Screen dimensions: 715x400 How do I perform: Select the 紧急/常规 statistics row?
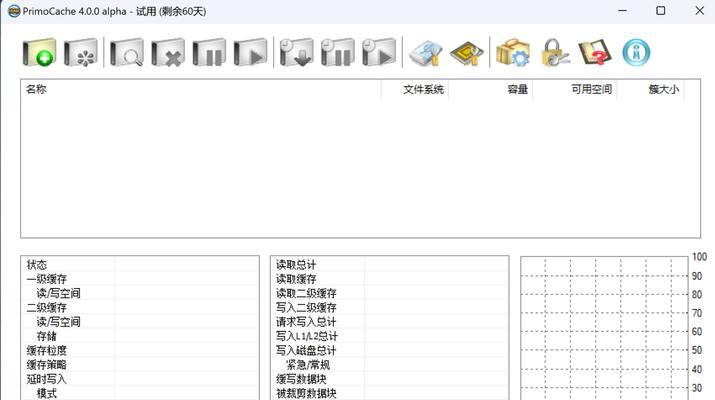pyautogui.click(x=390, y=365)
